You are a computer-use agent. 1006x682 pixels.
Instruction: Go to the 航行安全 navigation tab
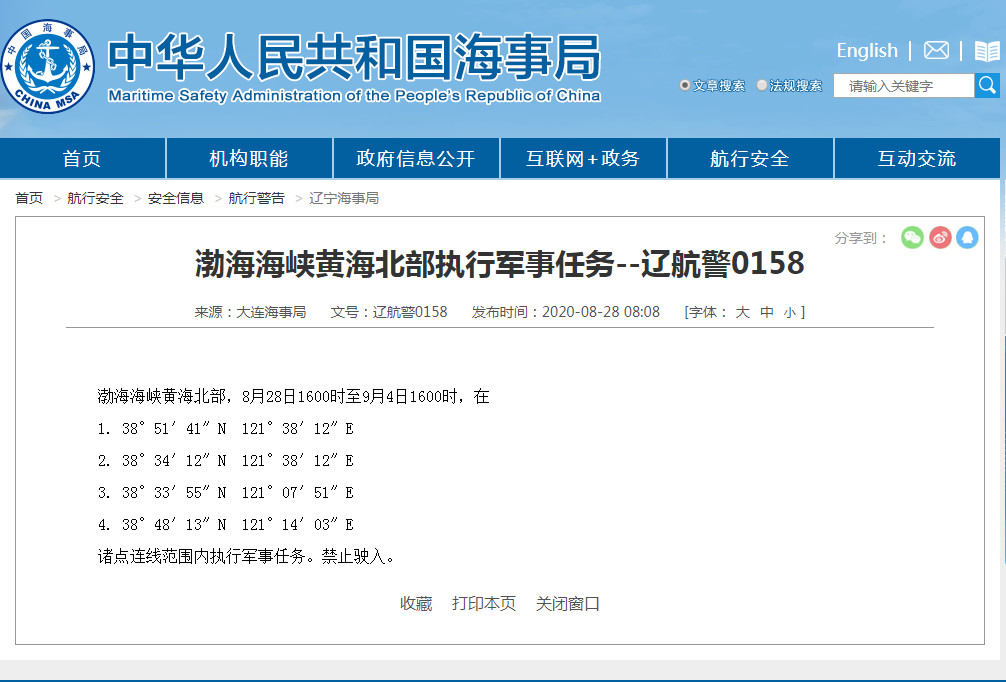[x=749, y=159]
